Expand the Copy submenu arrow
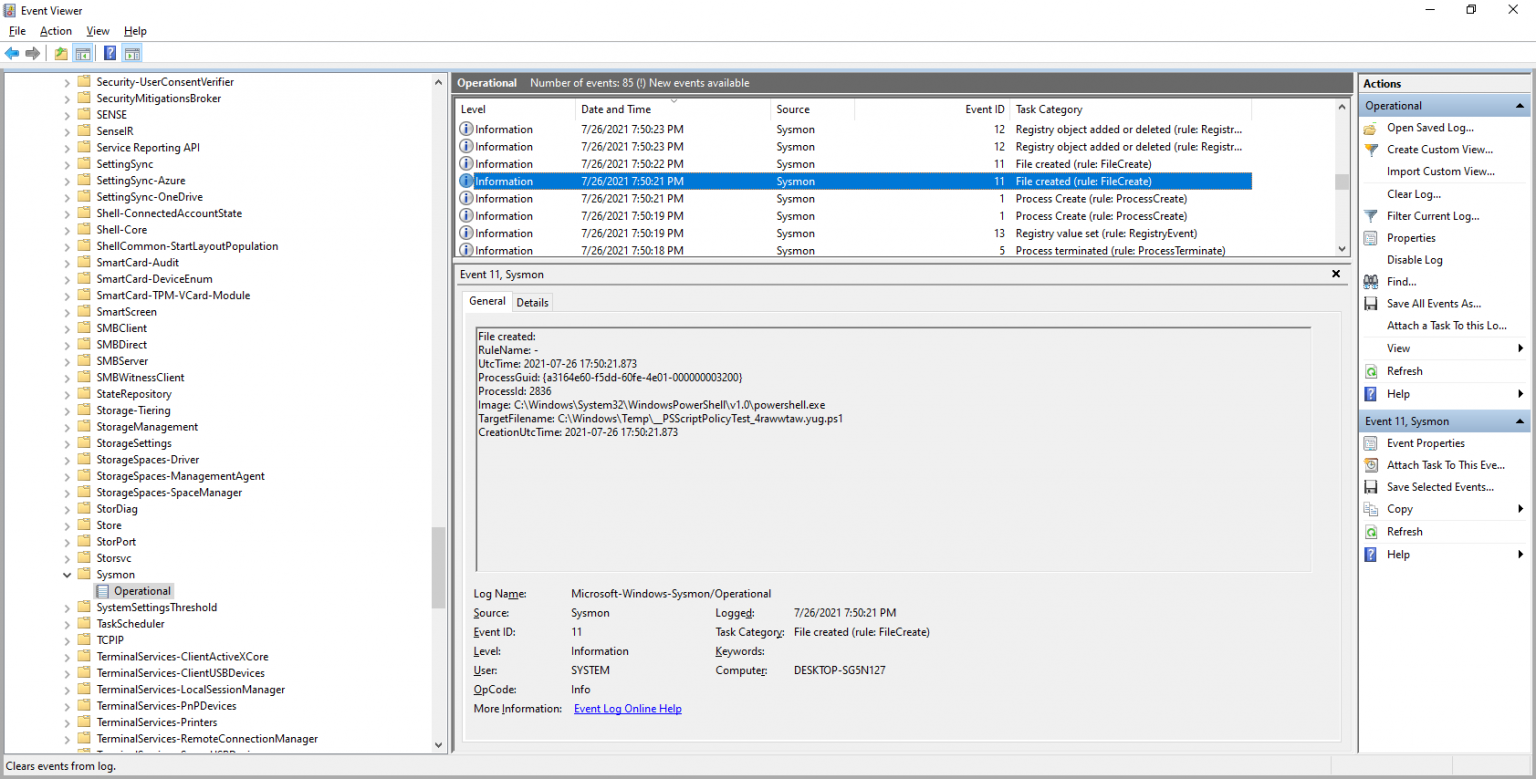This screenshot has height=779, width=1536. point(1520,509)
